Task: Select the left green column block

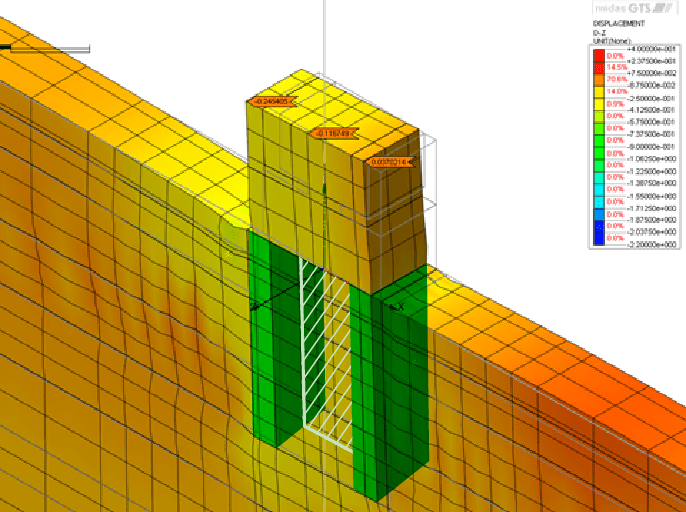Action: pyautogui.click(x=268, y=350)
